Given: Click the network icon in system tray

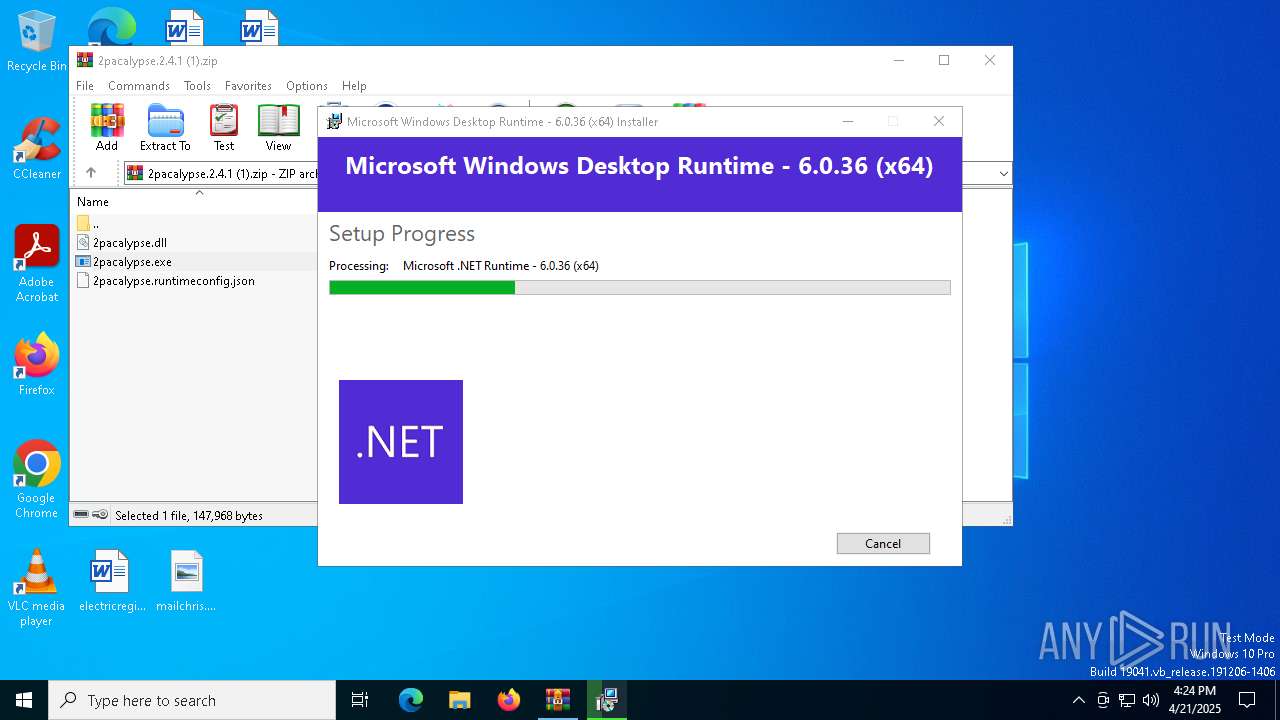Looking at the screenshot, I should [x=1127, y=700].
